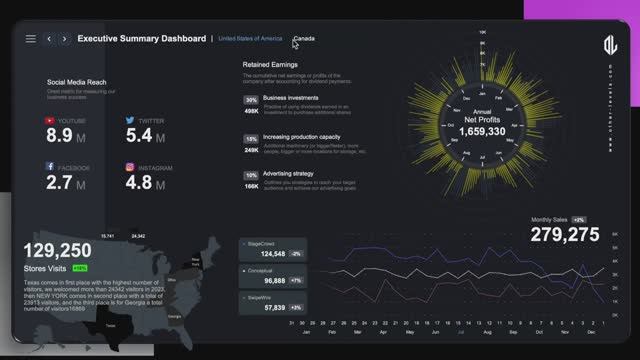Click the 24,342 map label

pos(138,236)
